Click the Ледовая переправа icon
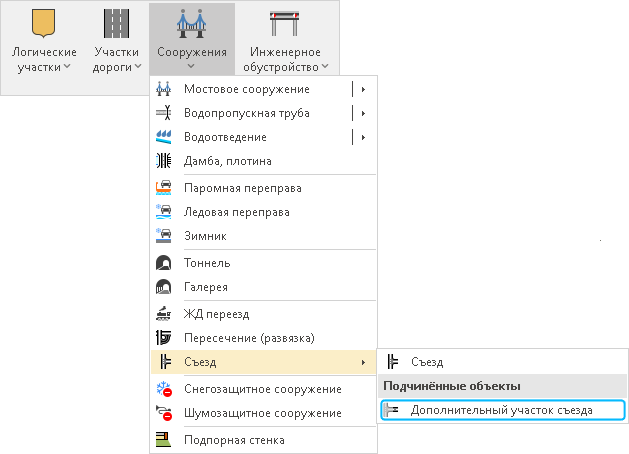629x454 pixels. coord(164,212)
